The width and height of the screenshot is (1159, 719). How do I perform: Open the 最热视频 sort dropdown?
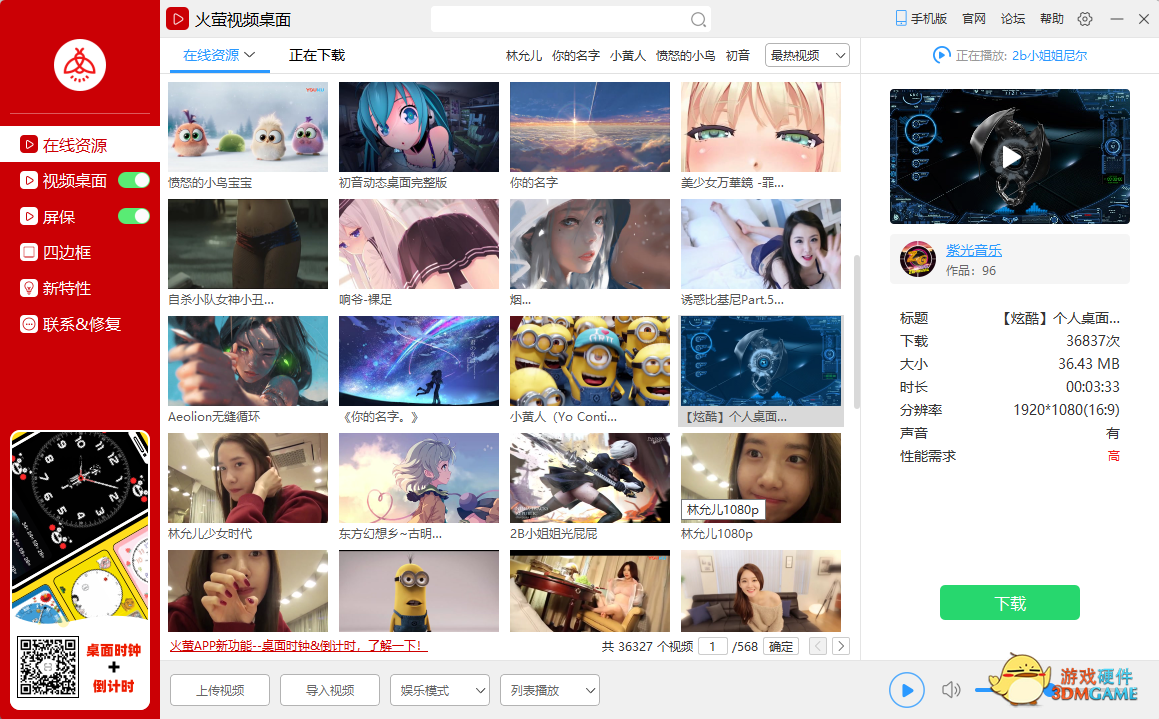[807, 55]
